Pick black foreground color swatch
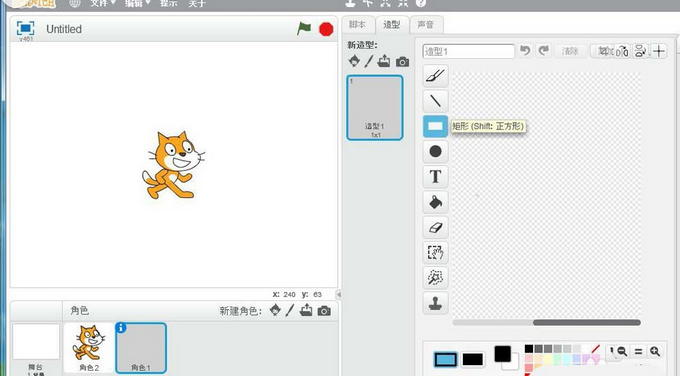The image size is (680, 376). (x=503, y=354)
